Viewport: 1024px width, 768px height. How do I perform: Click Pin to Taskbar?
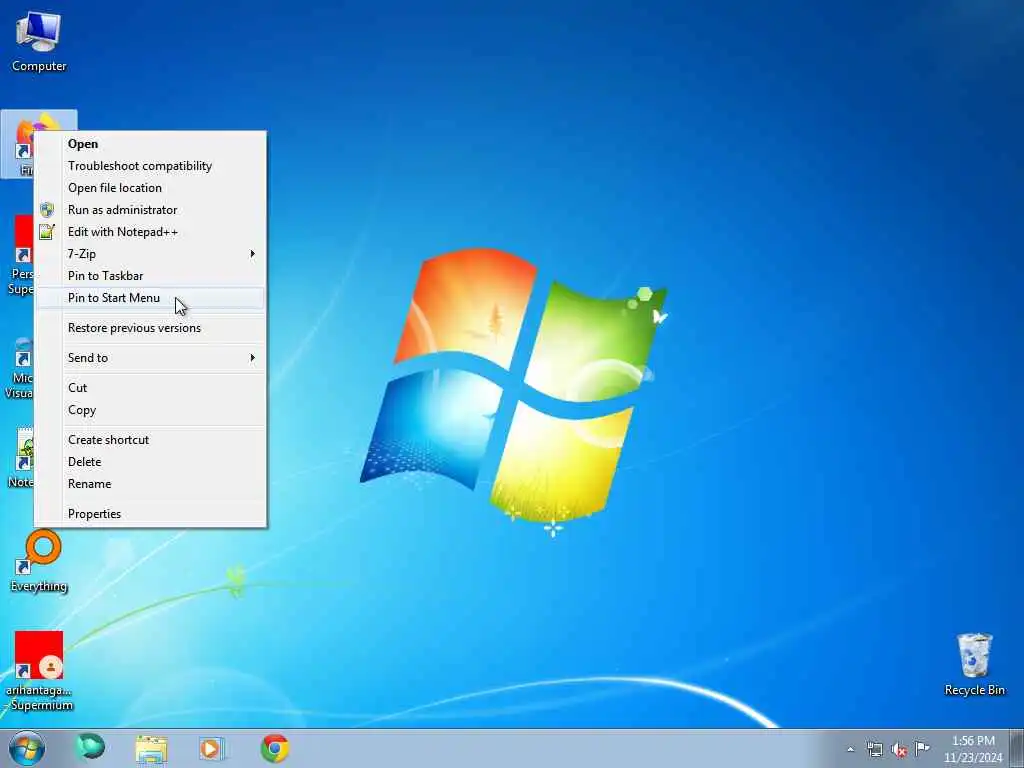pos(150,276)
